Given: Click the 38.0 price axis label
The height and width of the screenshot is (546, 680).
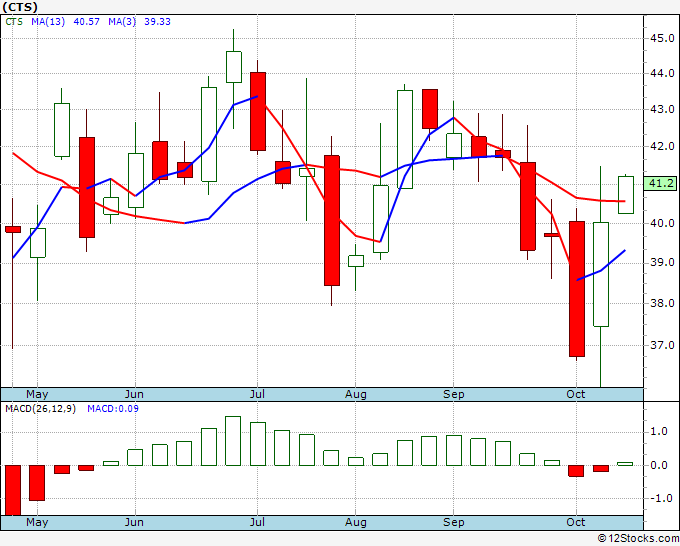Looking at the screenshot, I should 662,303.
